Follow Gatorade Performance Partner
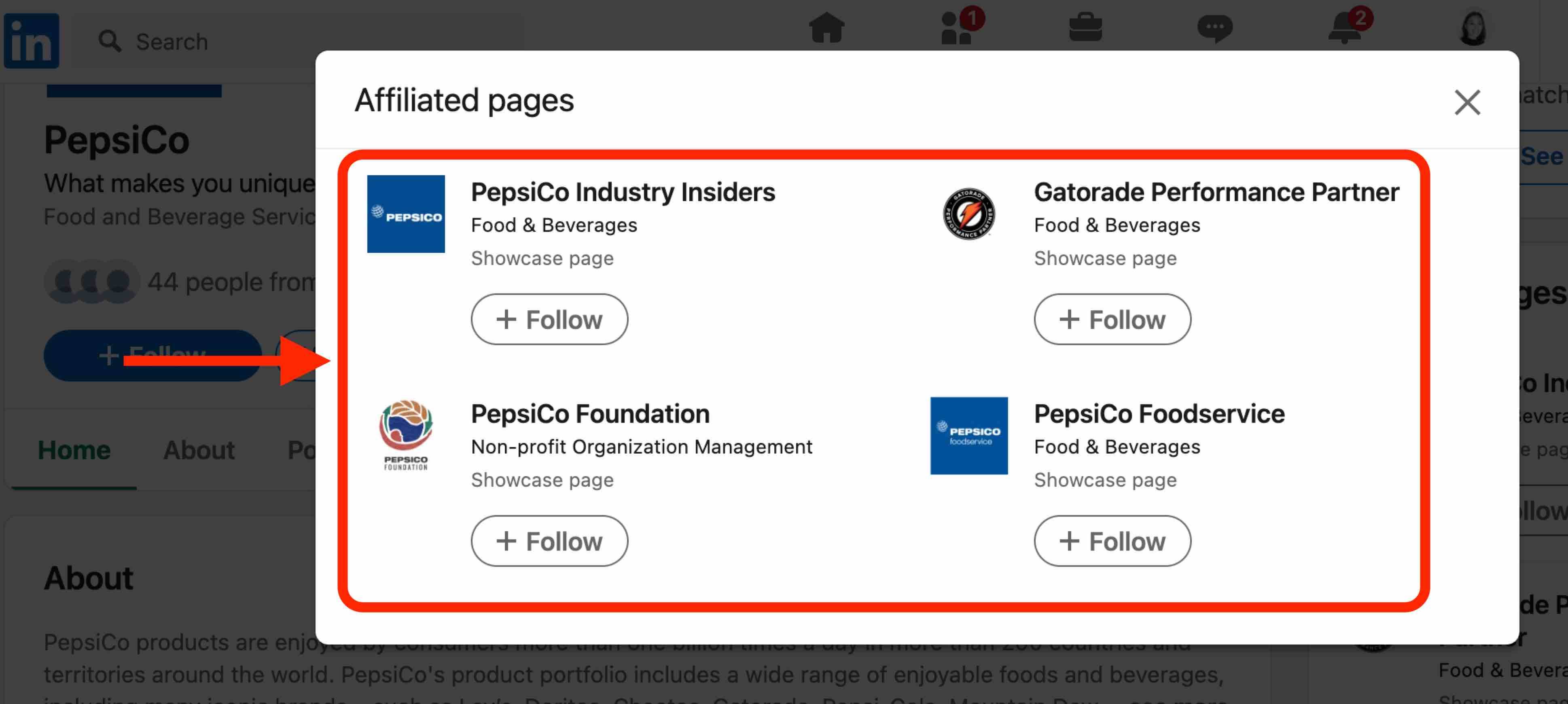This screenshot has width=1568, height=704. click(x=1112, y=318)
